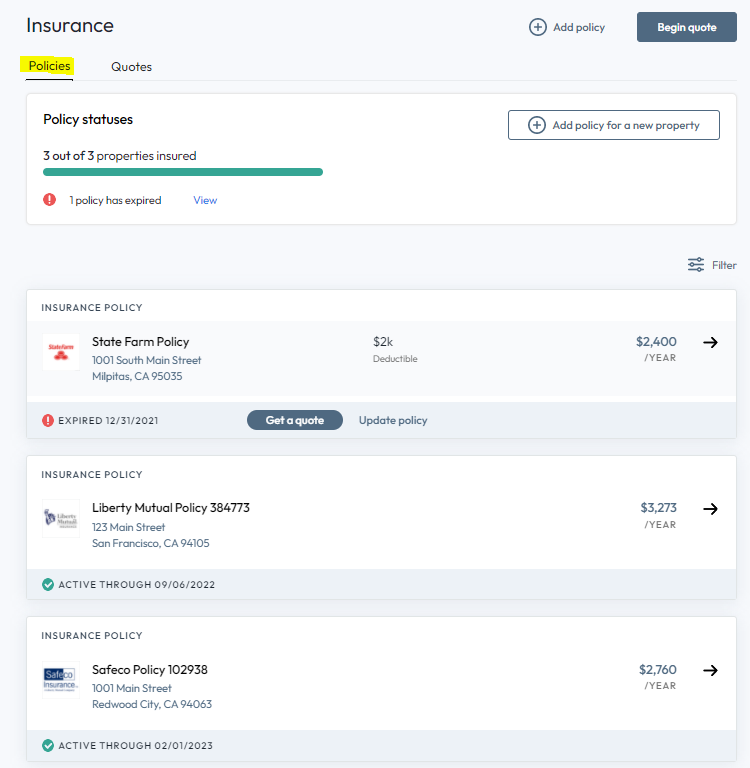Select the Safeco Policy 102938 title
The height and width of the screenshot is (768, 750).
[150, 669]
